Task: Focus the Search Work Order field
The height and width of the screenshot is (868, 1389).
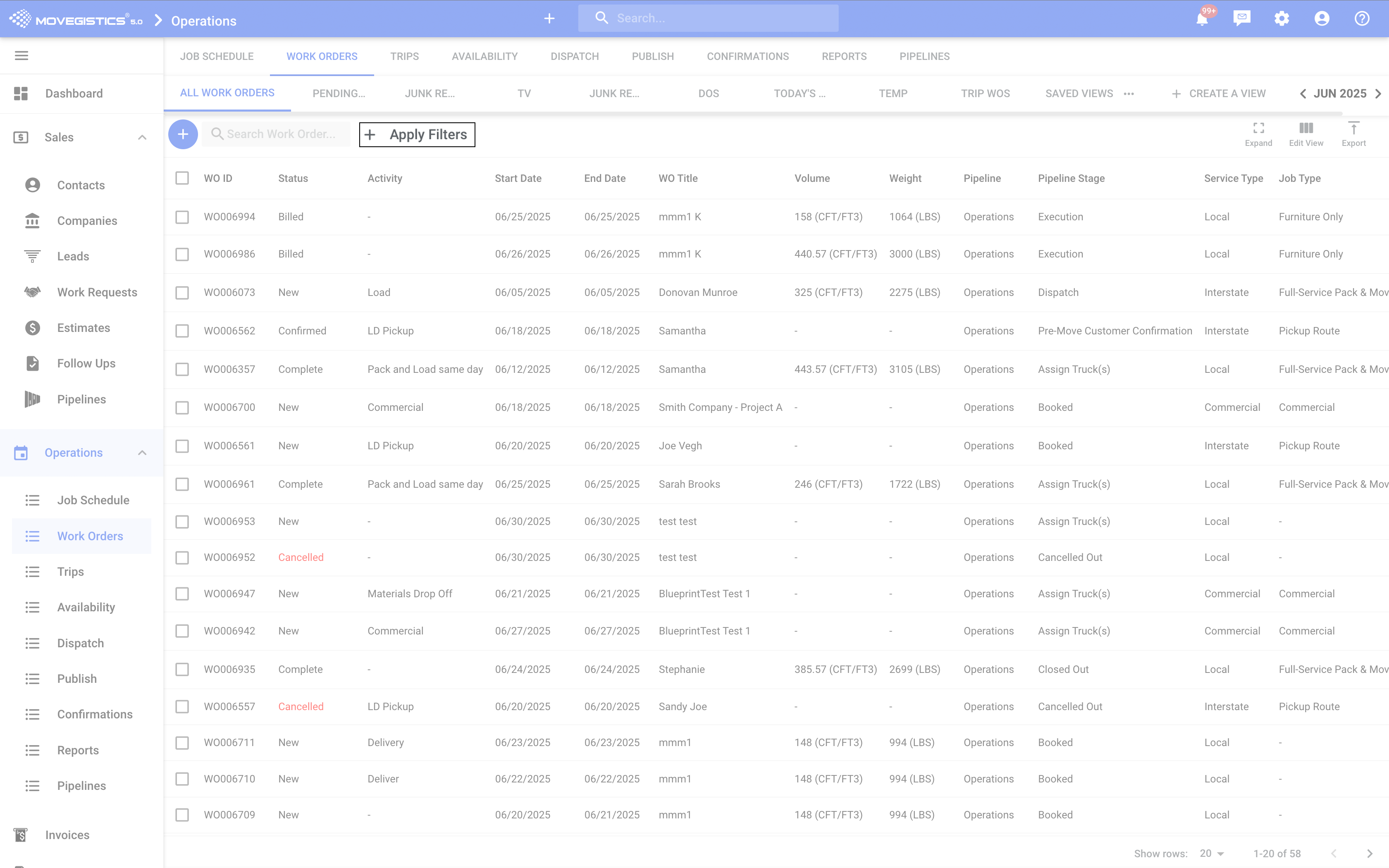Action: [281, 134]
